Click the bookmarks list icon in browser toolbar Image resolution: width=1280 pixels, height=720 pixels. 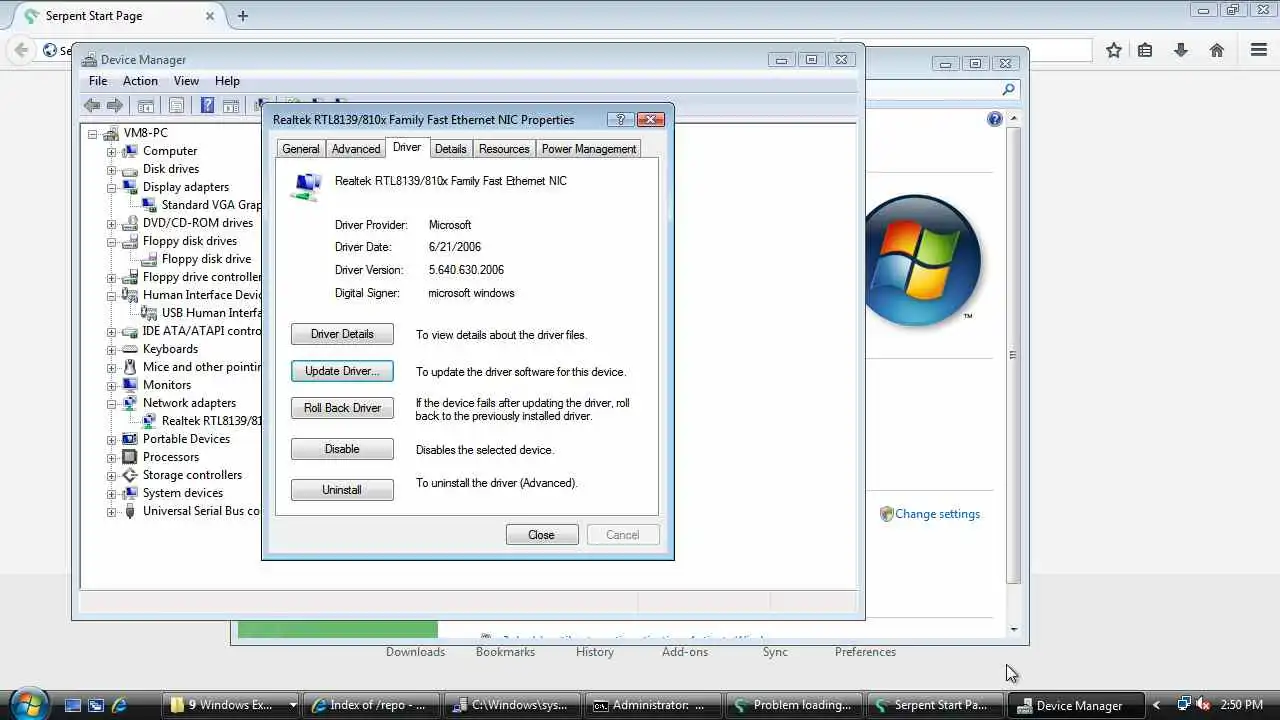pyautogui.click(x=1145, y=50)
